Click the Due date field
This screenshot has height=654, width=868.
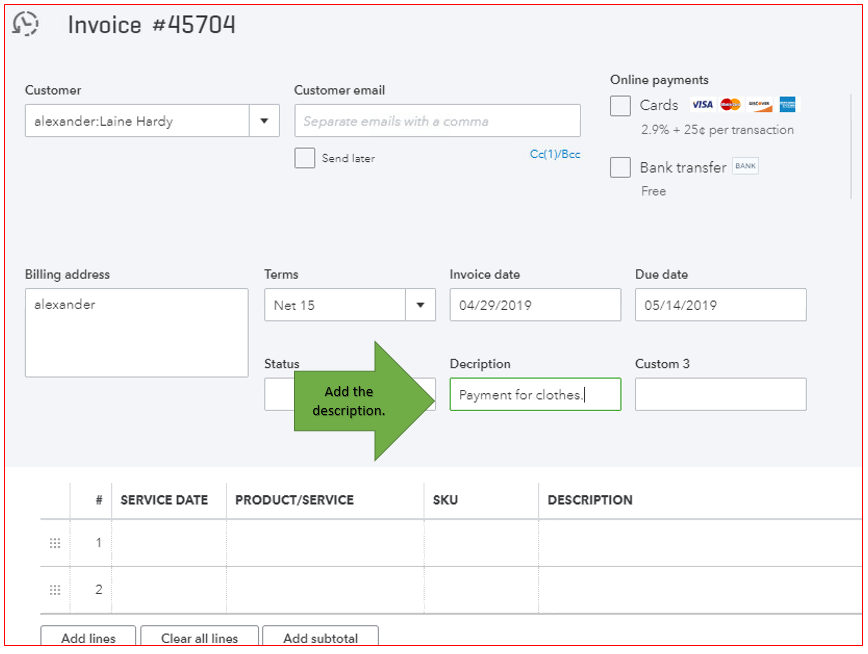click(x=721, y=305)
